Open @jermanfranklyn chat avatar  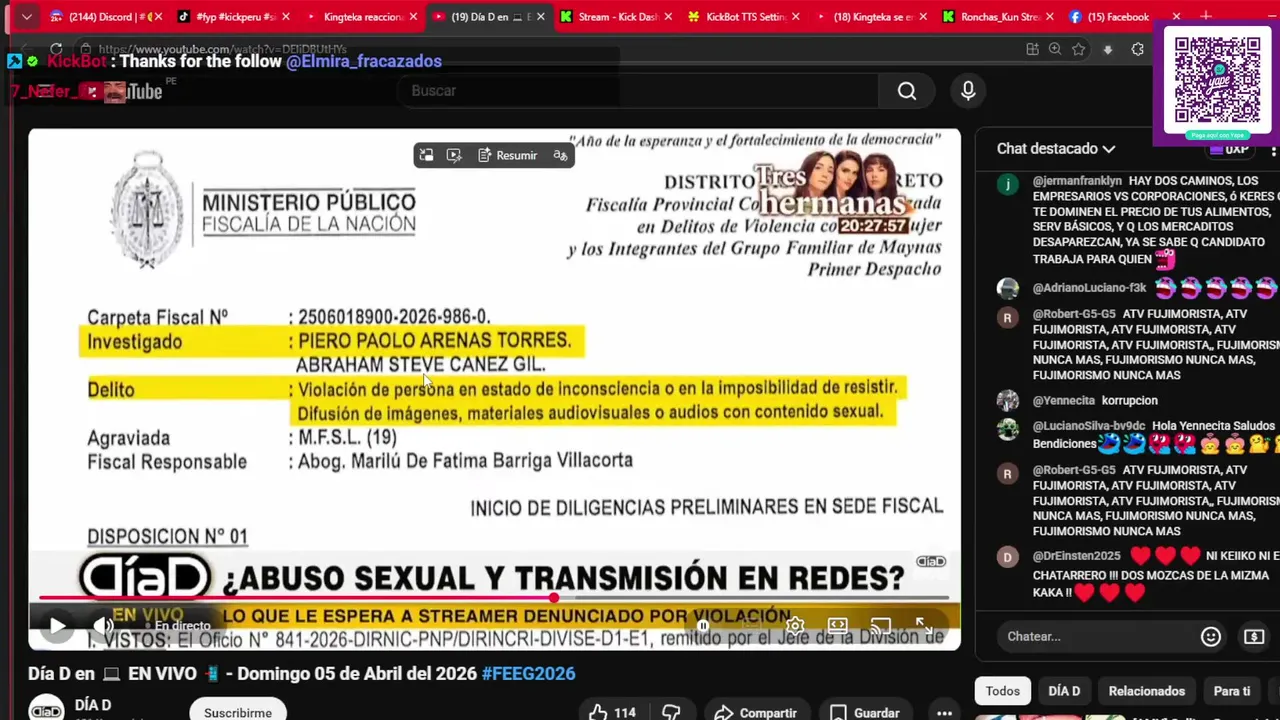1008,184
